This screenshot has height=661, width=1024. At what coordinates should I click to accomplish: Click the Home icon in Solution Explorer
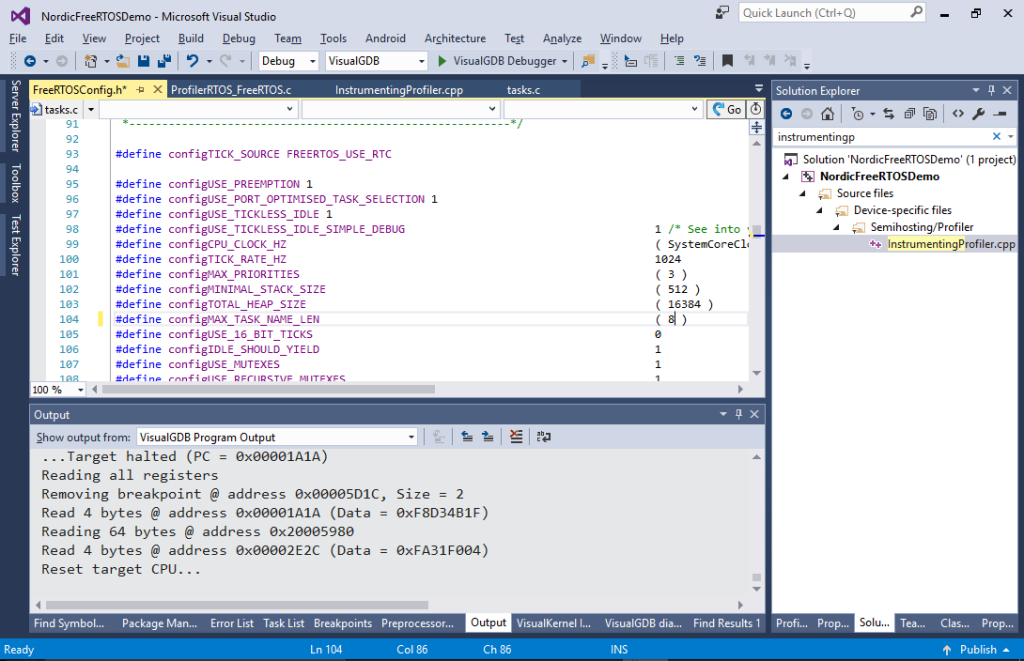(827, 113)
